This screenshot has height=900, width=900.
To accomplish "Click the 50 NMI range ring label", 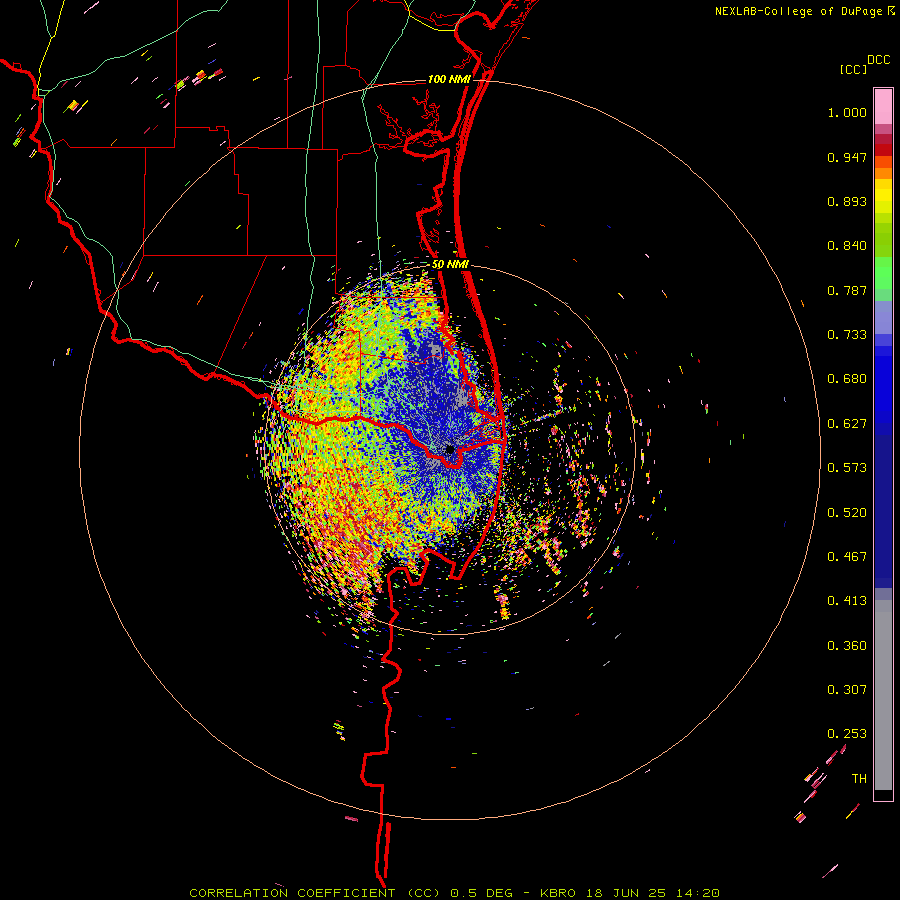I will coord(450,265).
